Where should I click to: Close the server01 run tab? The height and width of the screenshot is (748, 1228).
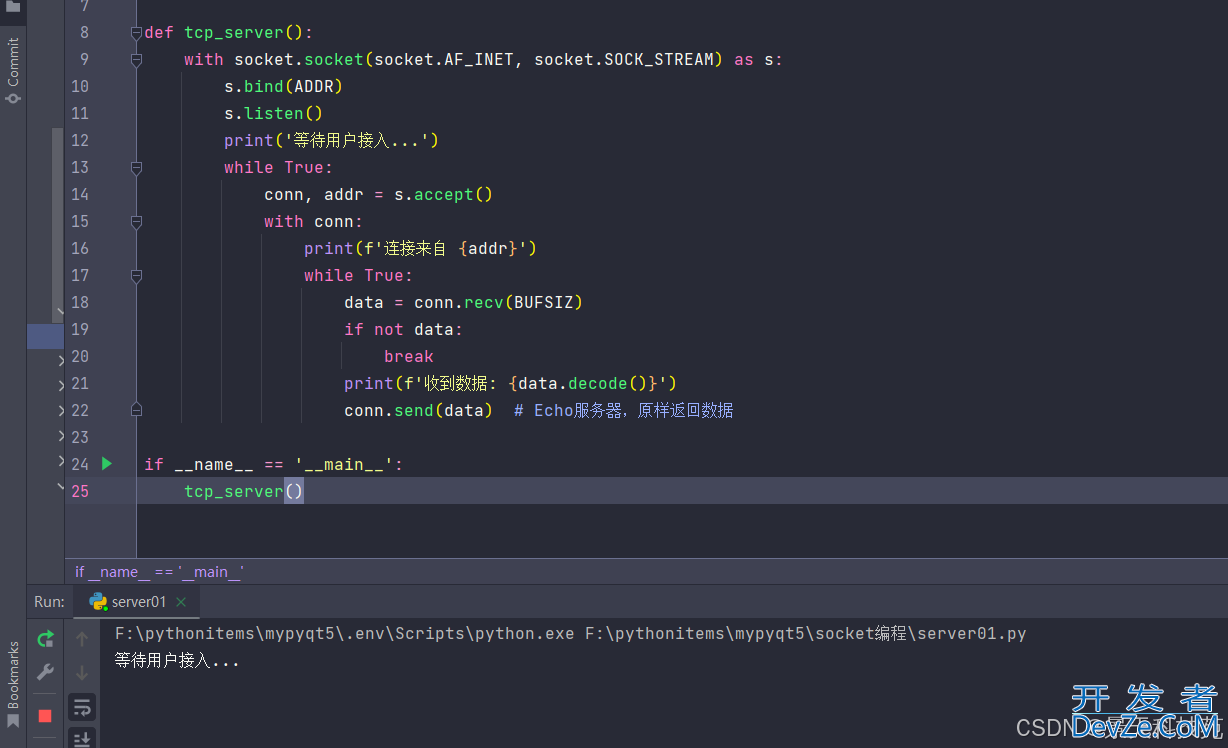[181, 602]
